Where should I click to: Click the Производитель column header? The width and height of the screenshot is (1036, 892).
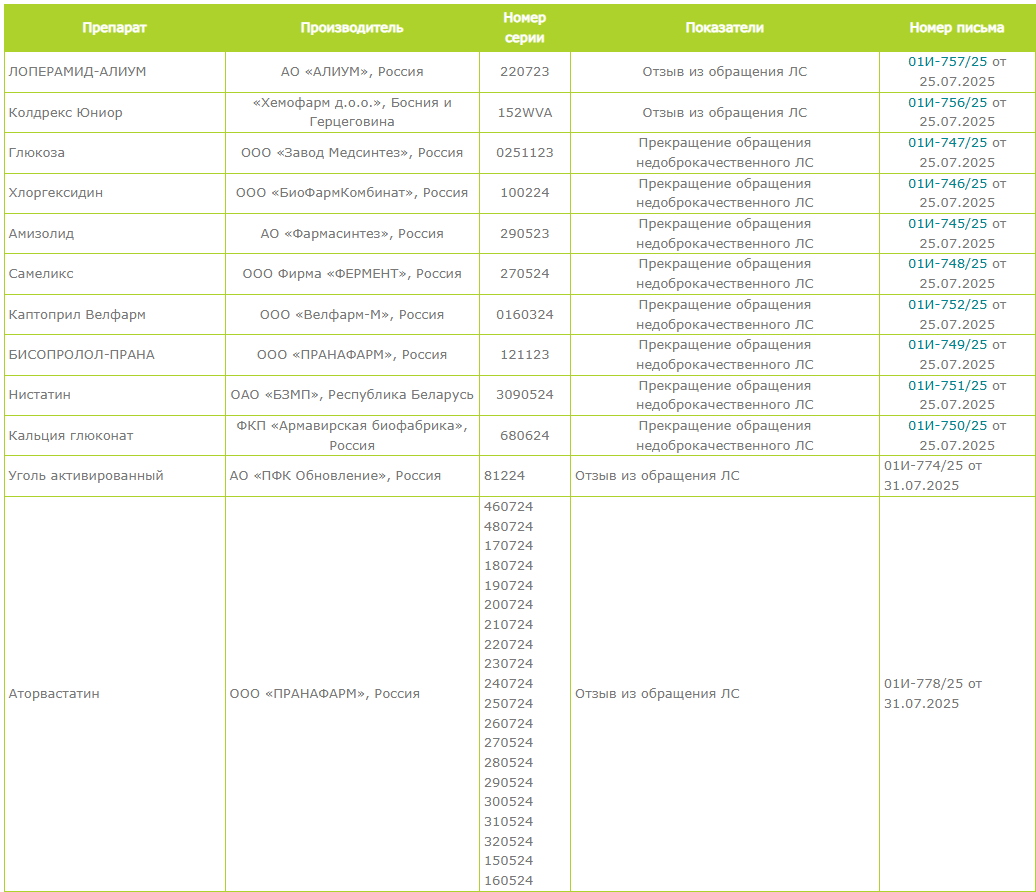352,28
